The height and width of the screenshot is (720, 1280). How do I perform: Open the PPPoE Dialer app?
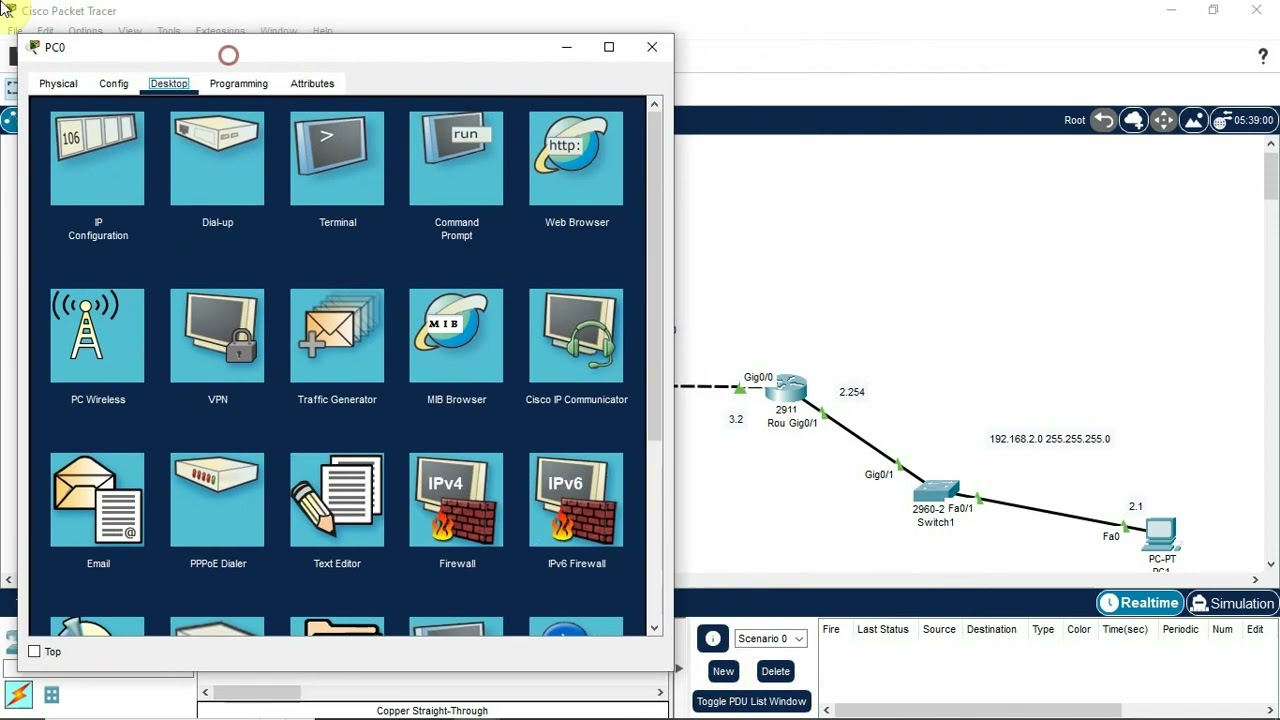[217, 500]
